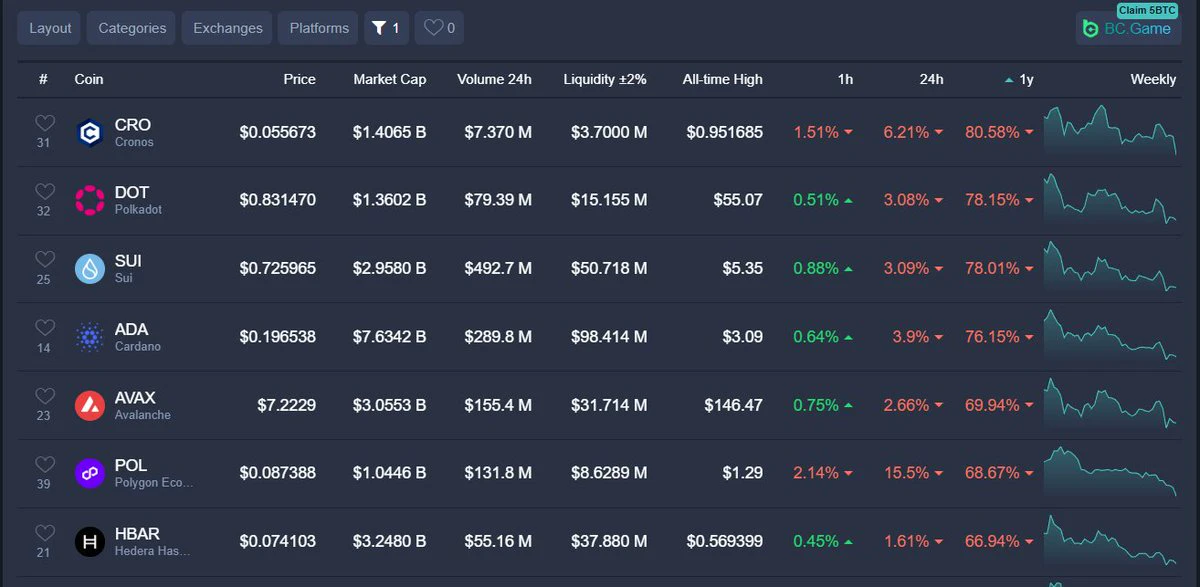Open the POL coin name link
1200x587 pixels.
pos(131,466)
